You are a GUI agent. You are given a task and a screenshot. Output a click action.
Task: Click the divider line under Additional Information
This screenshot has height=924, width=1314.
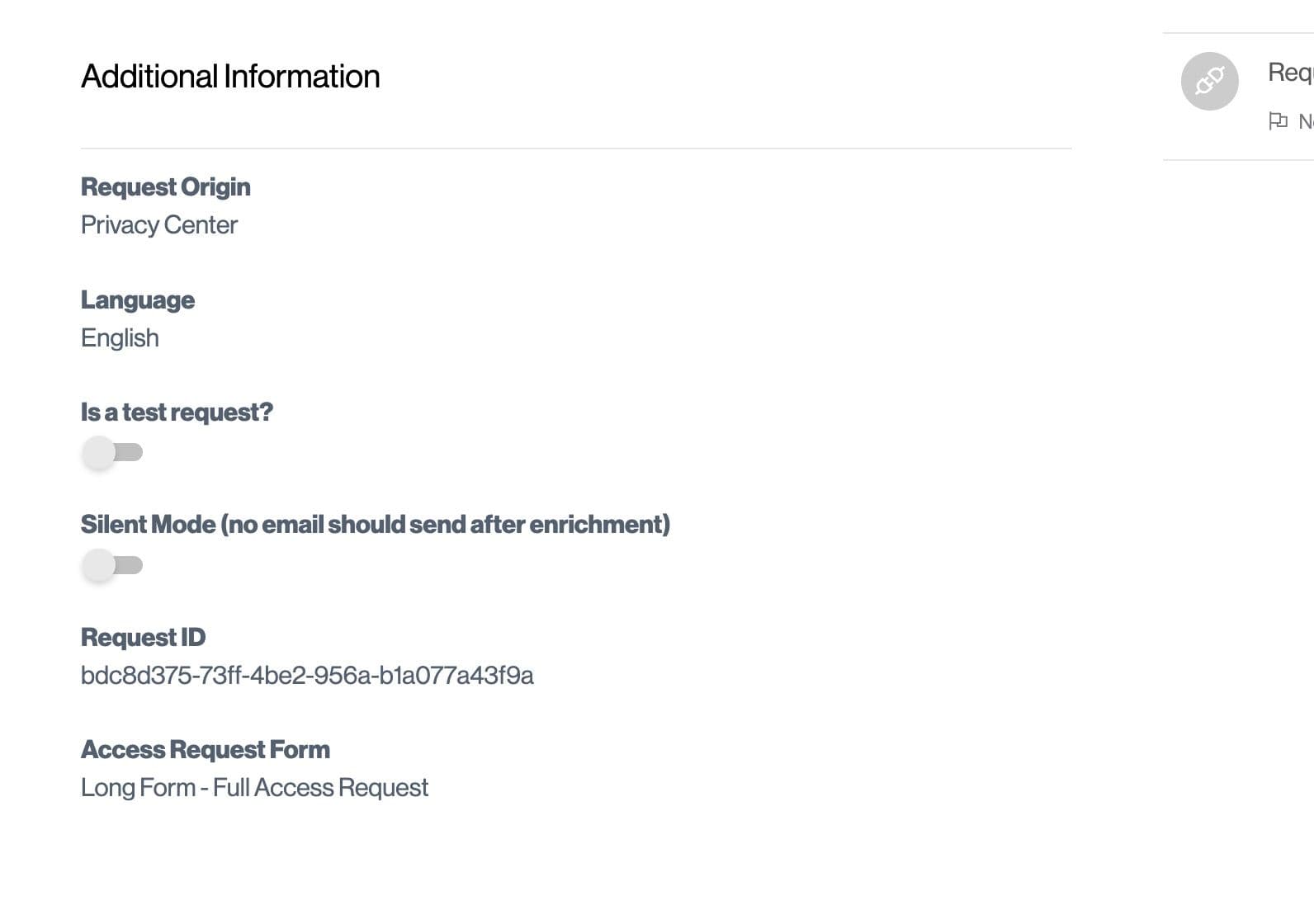pyautogui.click(x=575, y=148)
